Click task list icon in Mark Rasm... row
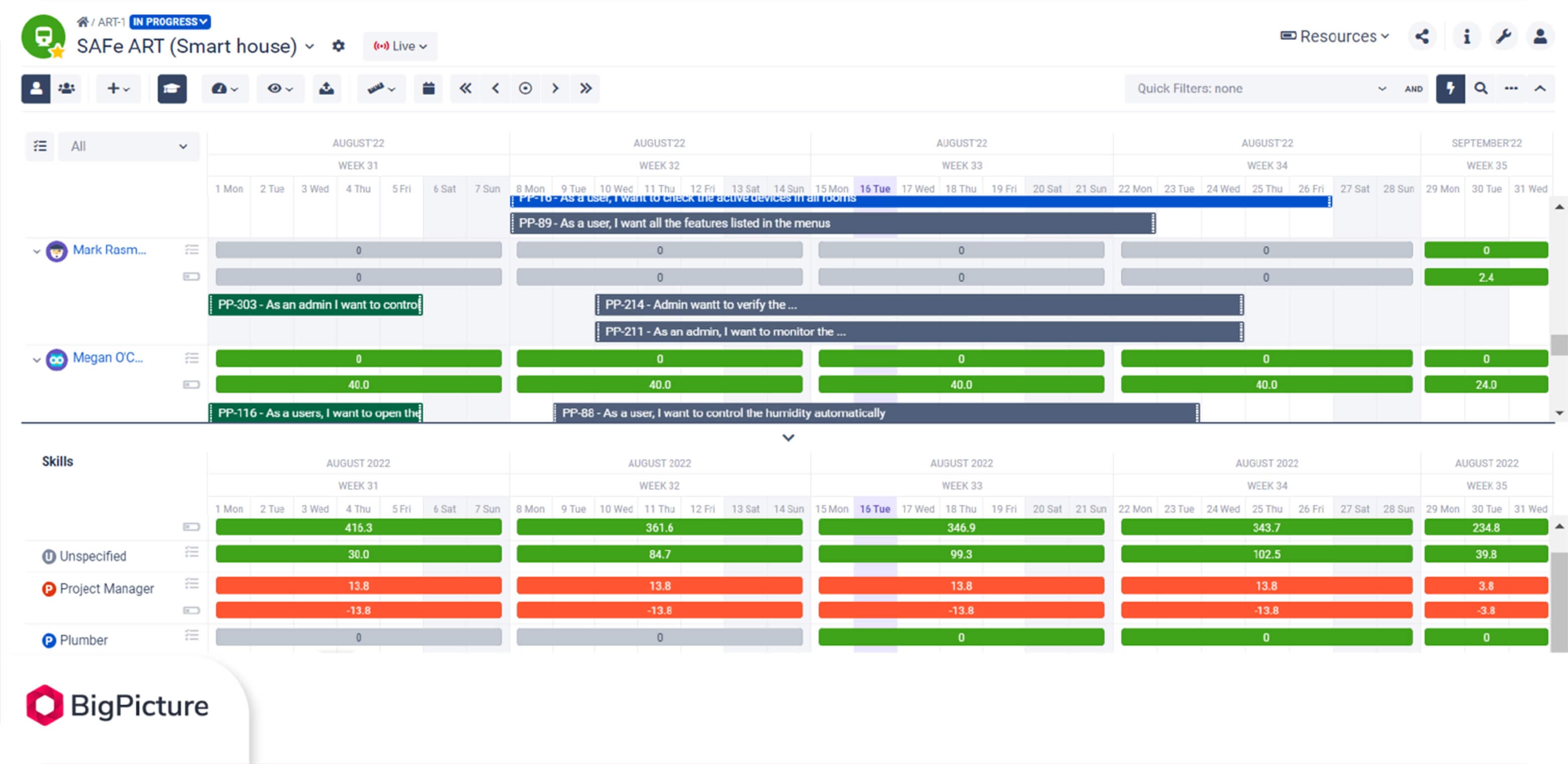Image resolution: width=1568 pixels, height=764 pixels. [192, 250]
